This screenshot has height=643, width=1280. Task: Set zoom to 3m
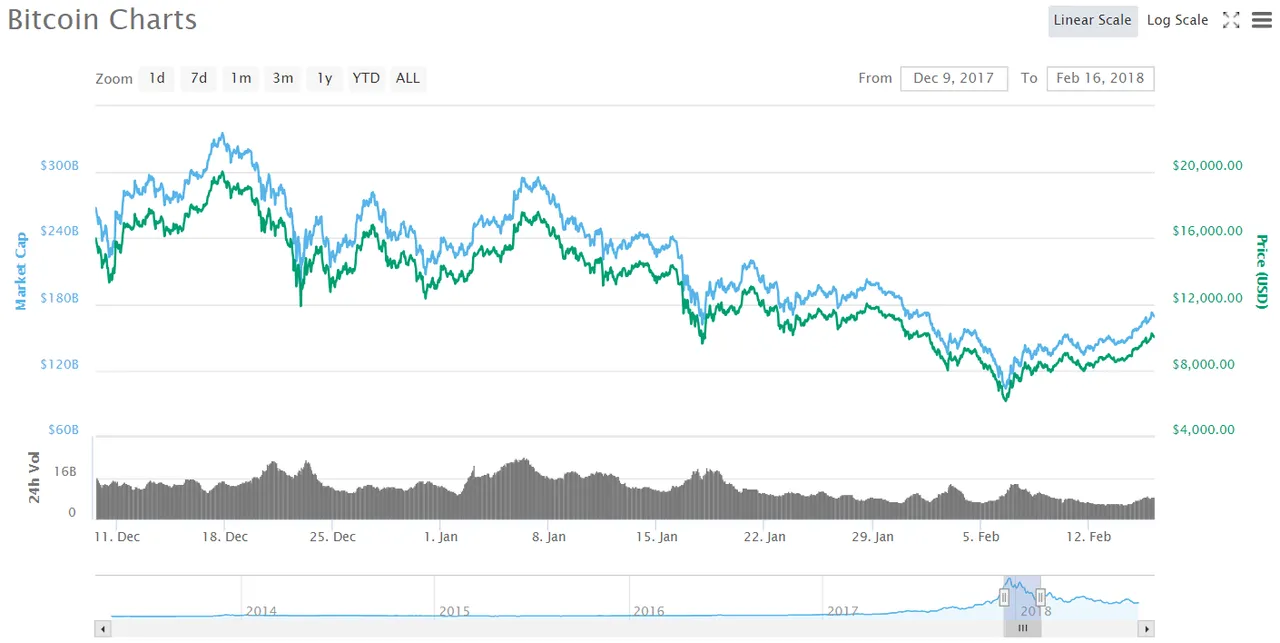pyautogui.click(x=283, y=78)
